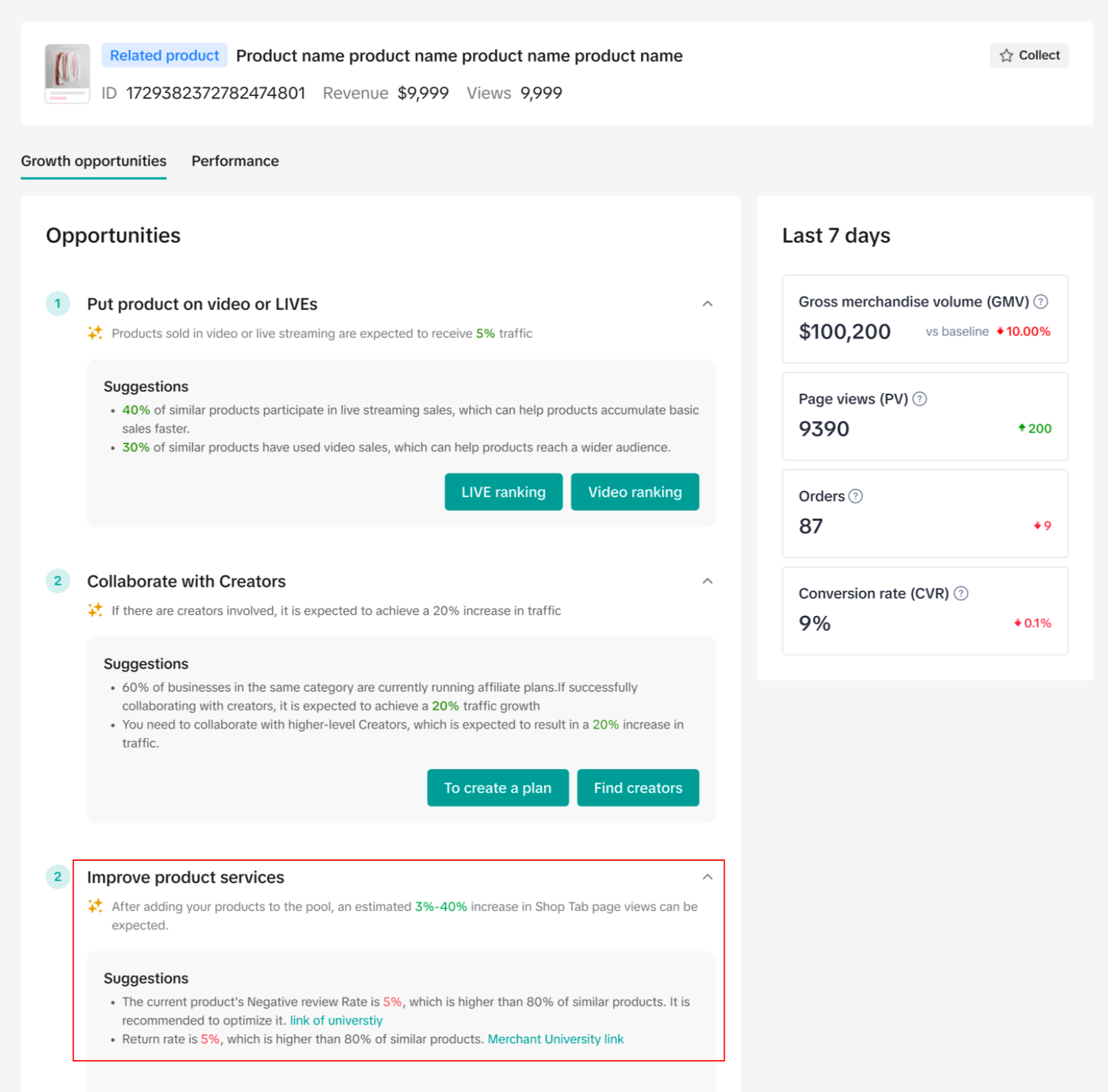Image resolution: width=1108 pixels, height=1092 pixels.
Task: Click sparkle icon under Improve product services
Action: click(x=95, y=906)
